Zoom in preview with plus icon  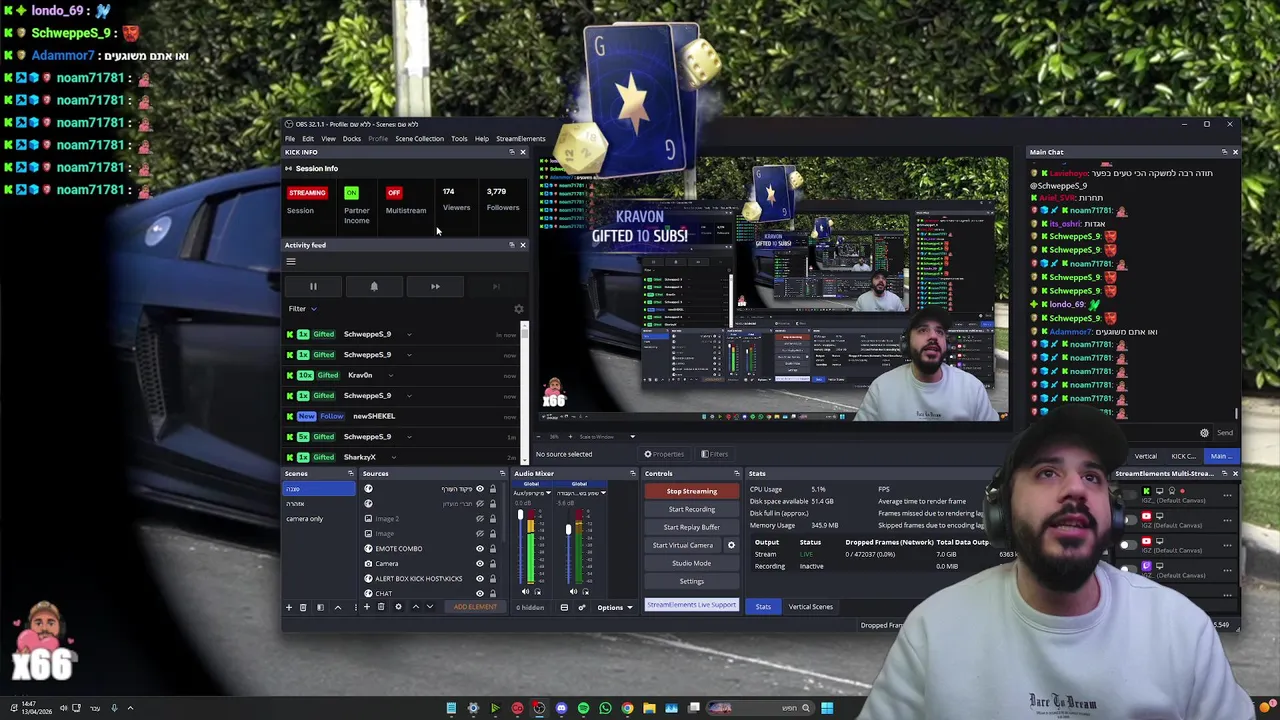570,437
